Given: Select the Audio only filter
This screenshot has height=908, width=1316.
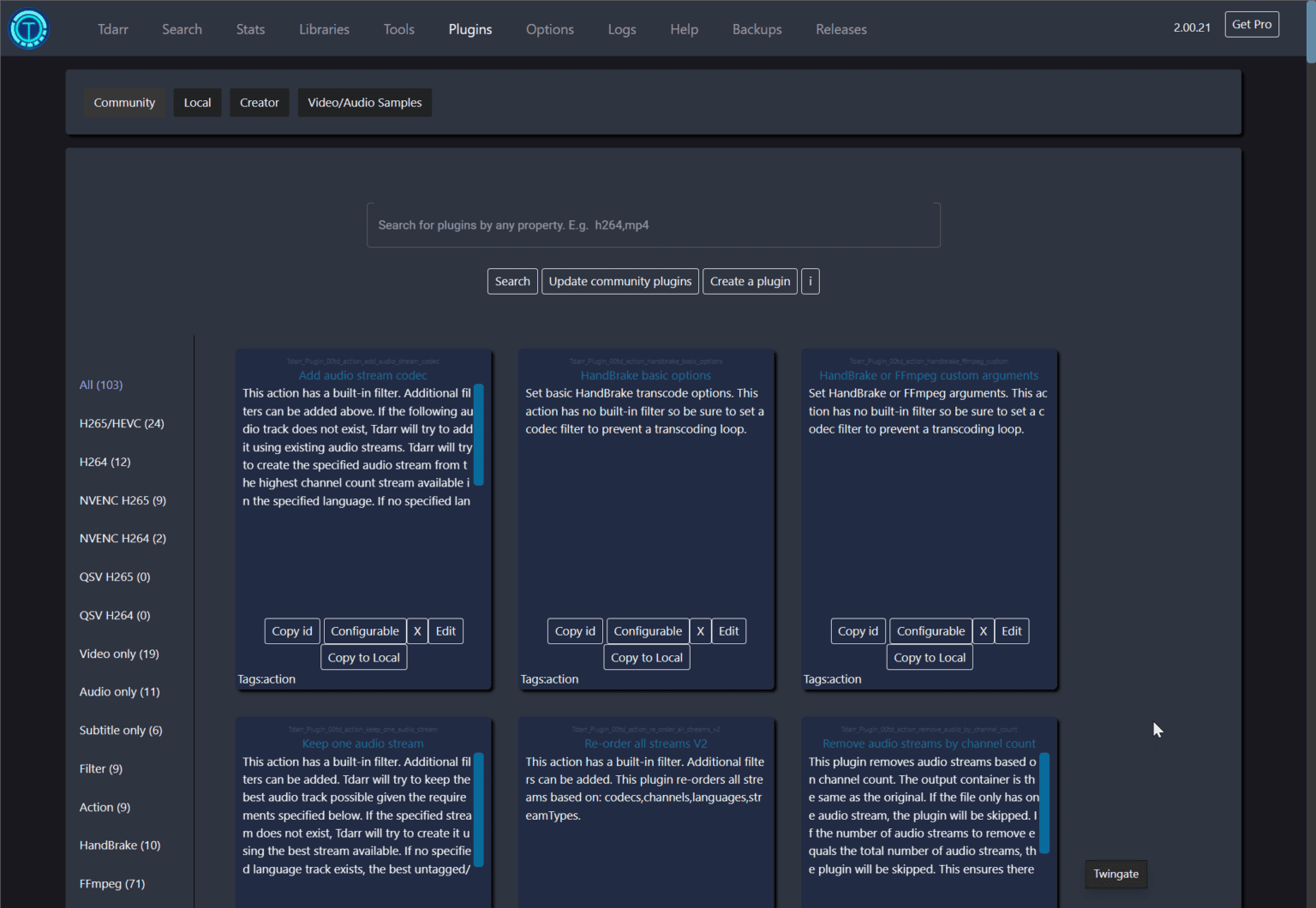Looking at the screenshot, I should (119, 691).
